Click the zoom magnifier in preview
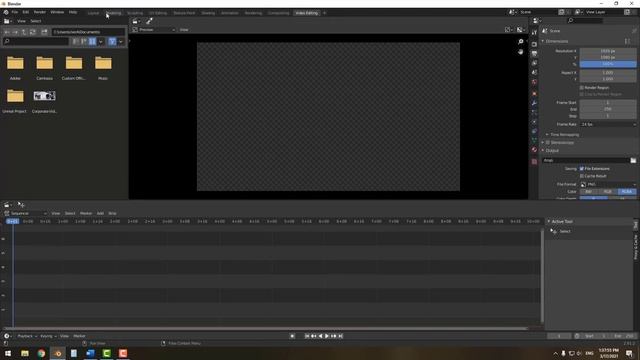Image resolution: width=640 pixels, height=360 pixels. click(520, 42)
